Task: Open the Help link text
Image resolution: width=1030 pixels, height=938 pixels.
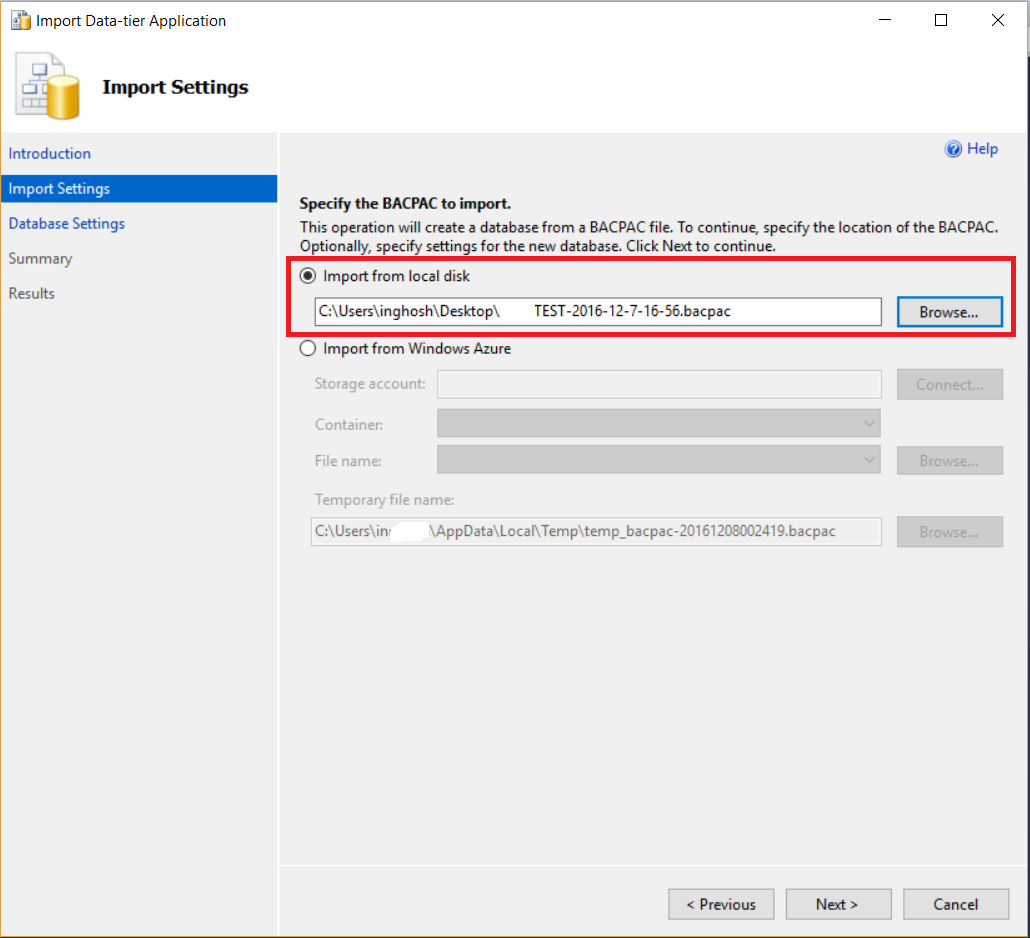Action: tap(982, 149)
